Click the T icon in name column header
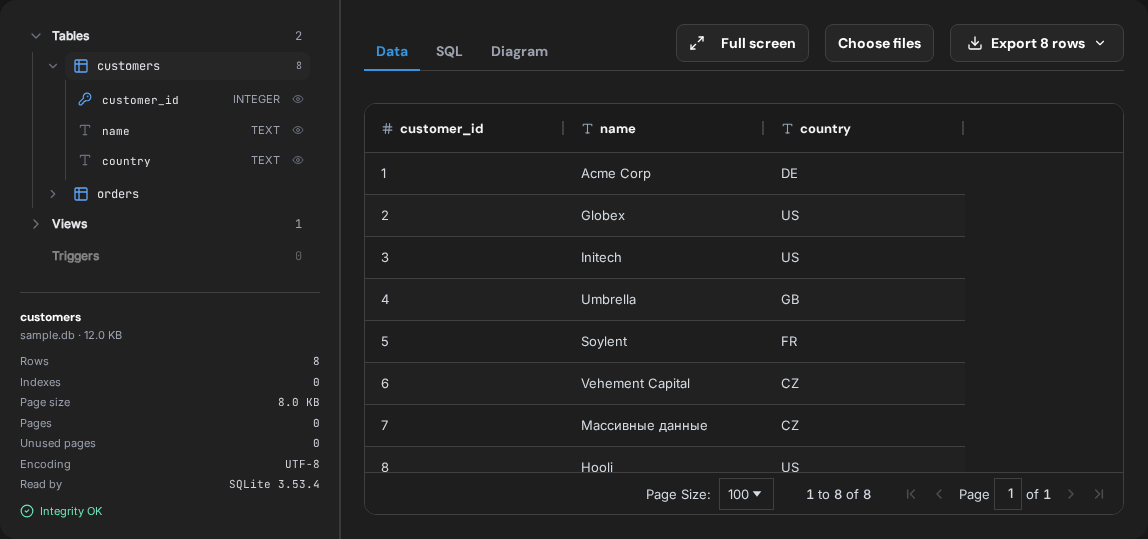Image resolution: width=1148 pixels, height=539 pixels. click(586, 129)
